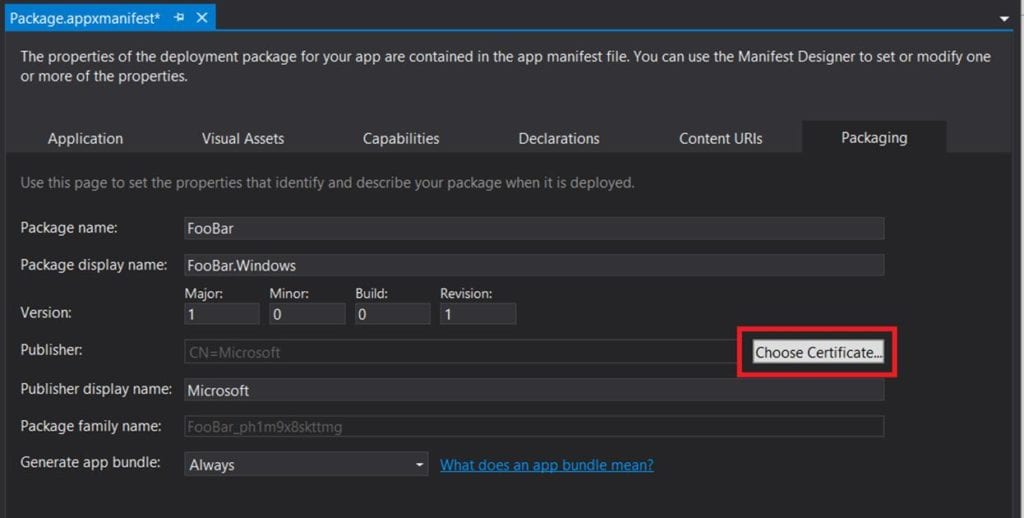Expand the Generate app bundle dropdown
The image size is (1024, 518).
tap(306, 465)
